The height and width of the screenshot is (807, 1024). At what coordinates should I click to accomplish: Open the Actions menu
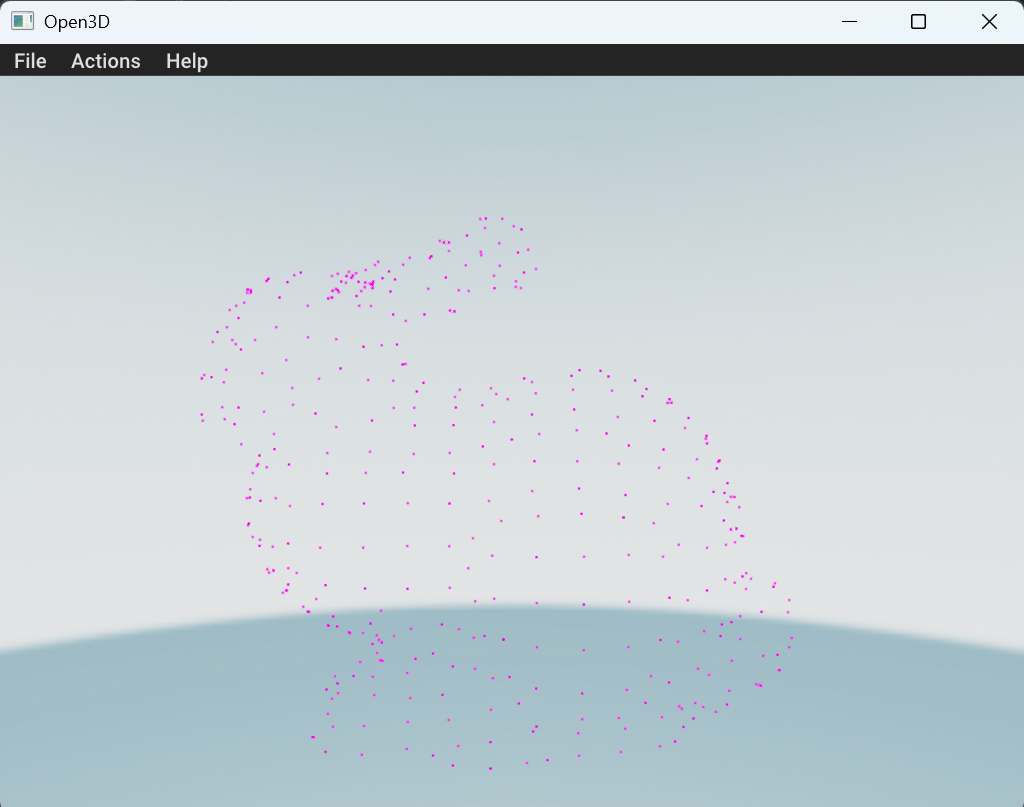click(x=106, y=61)
